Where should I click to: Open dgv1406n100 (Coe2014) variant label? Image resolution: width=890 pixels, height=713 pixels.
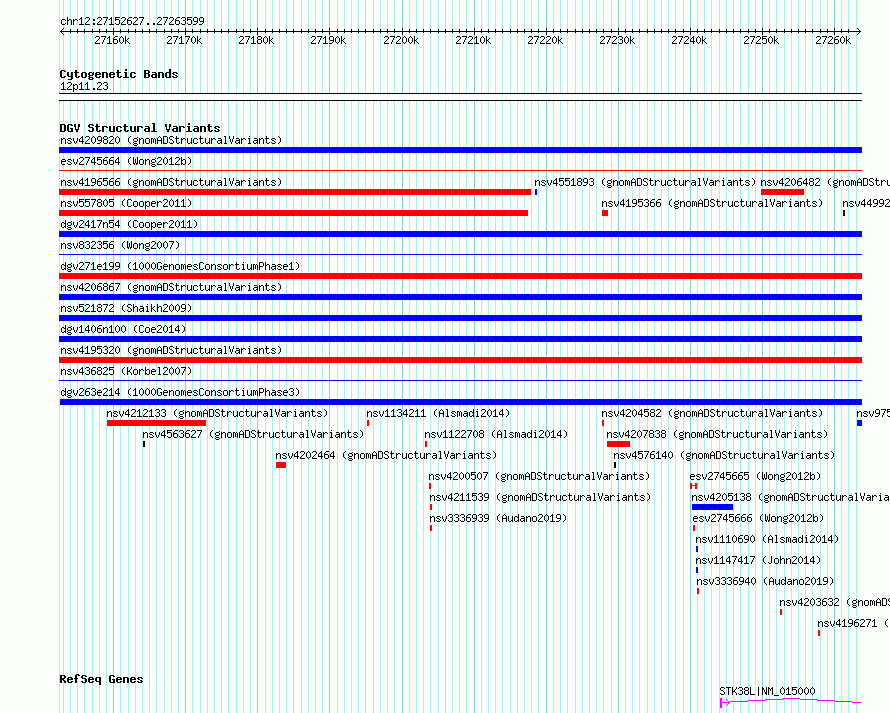pos(123,329)
